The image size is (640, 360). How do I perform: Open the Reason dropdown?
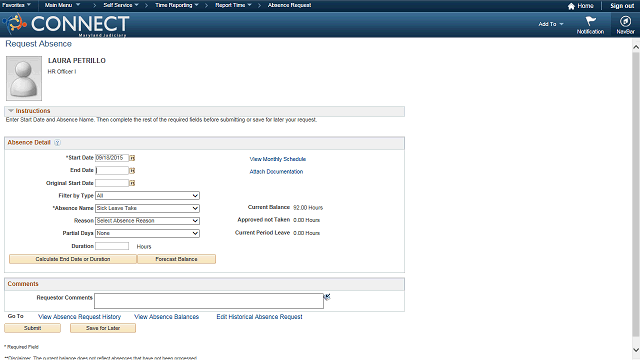(147, 221)
